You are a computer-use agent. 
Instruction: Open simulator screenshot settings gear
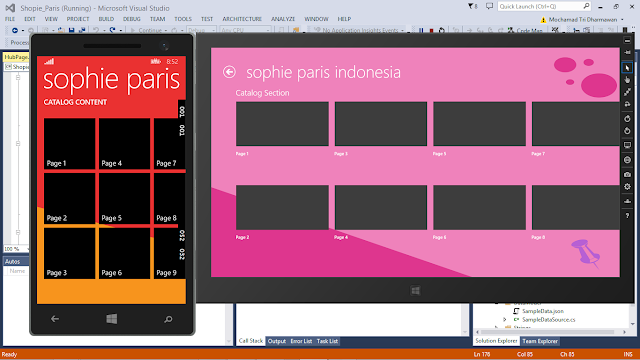pyautogui.click(x=627, y=187)
